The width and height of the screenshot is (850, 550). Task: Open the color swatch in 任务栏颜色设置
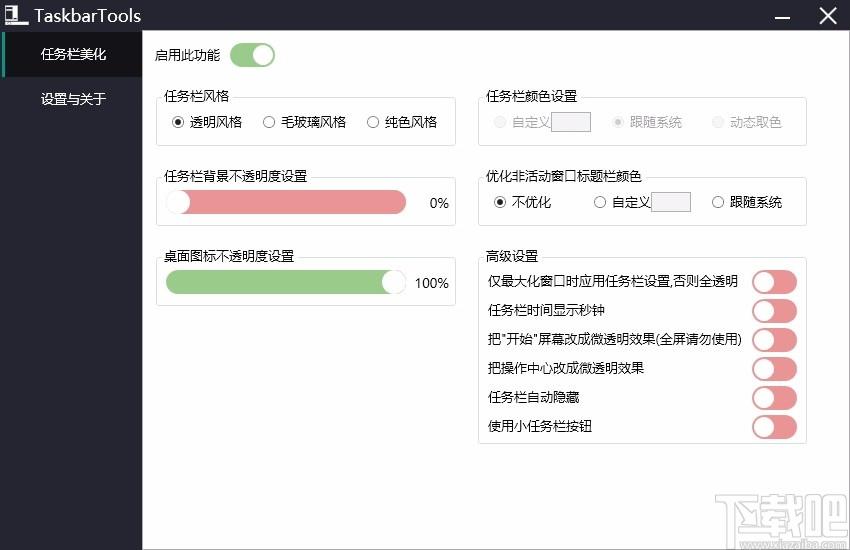click(x=571, y=122)
